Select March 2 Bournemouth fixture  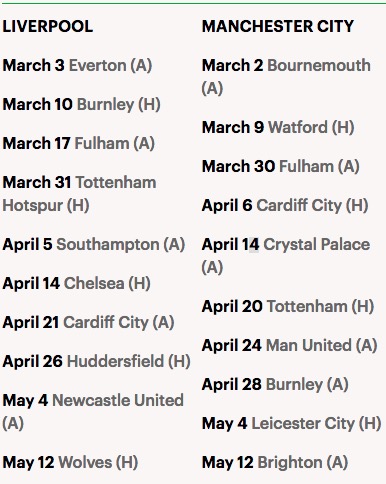click(x=286, y=77)
